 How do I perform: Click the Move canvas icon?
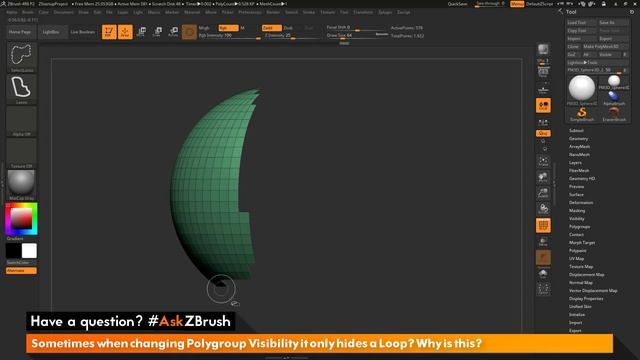click(x=543, y=177)
